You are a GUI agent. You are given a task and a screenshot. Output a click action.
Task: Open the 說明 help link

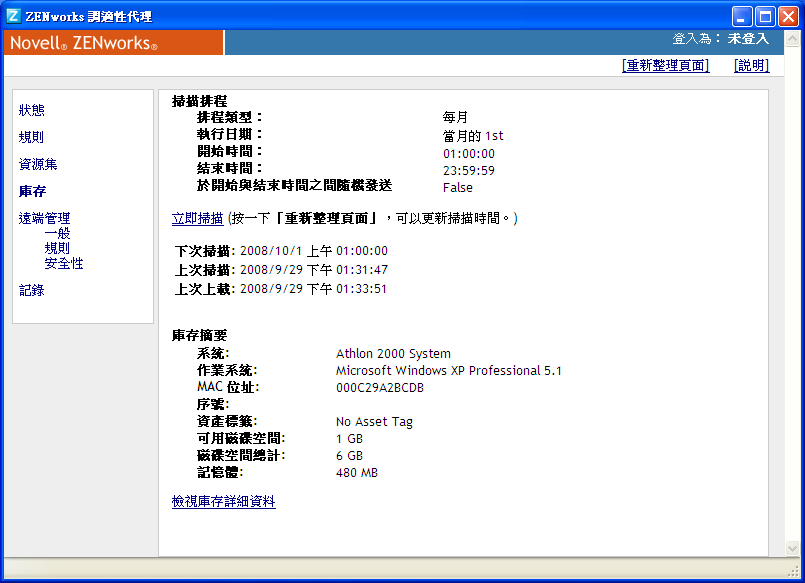point(749,65)
